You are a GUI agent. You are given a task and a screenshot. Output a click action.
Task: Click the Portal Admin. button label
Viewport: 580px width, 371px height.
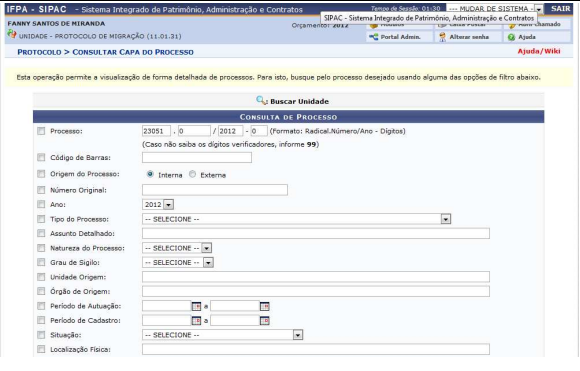401,37
